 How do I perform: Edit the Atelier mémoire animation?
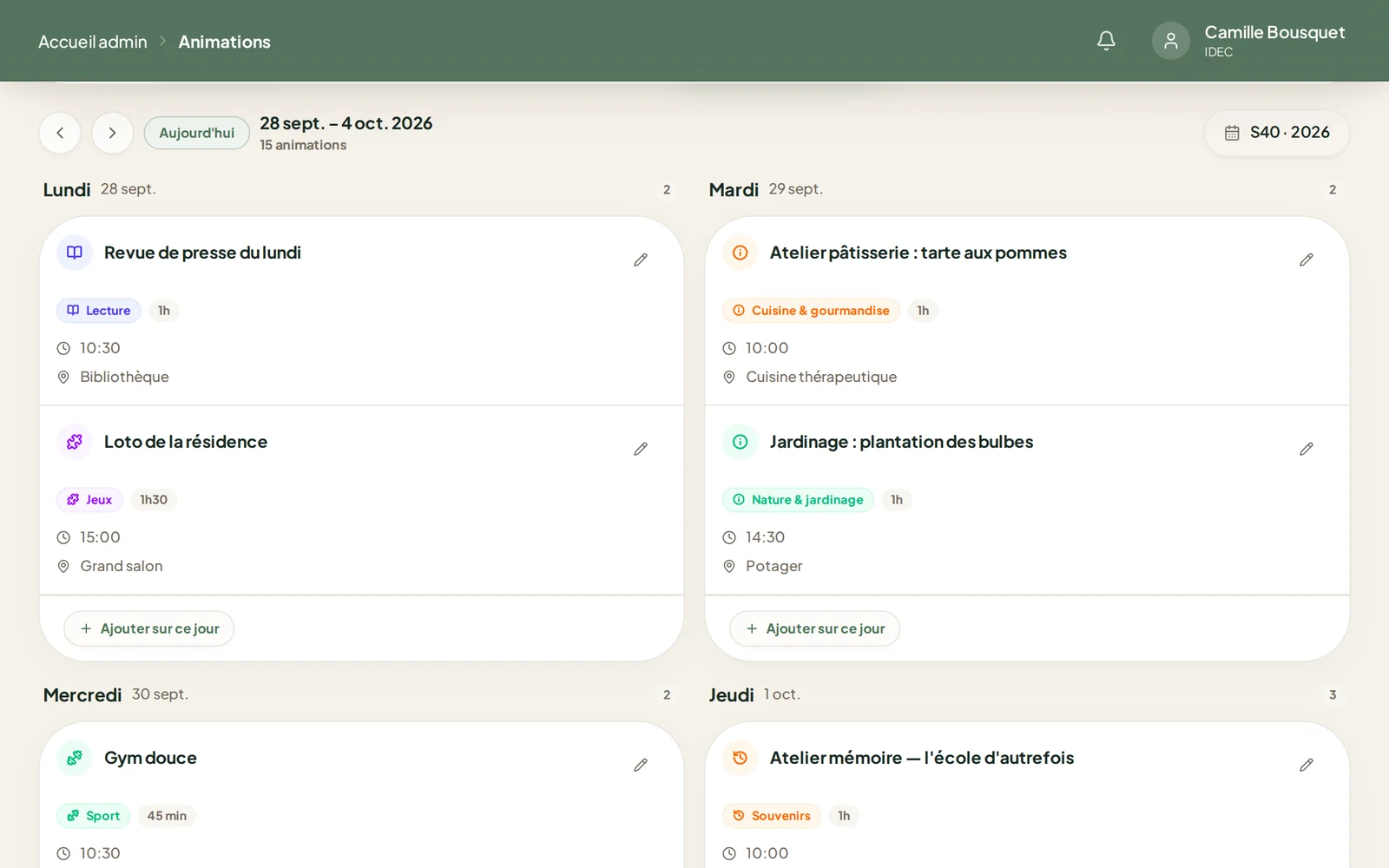click(x=1307, y=765)
